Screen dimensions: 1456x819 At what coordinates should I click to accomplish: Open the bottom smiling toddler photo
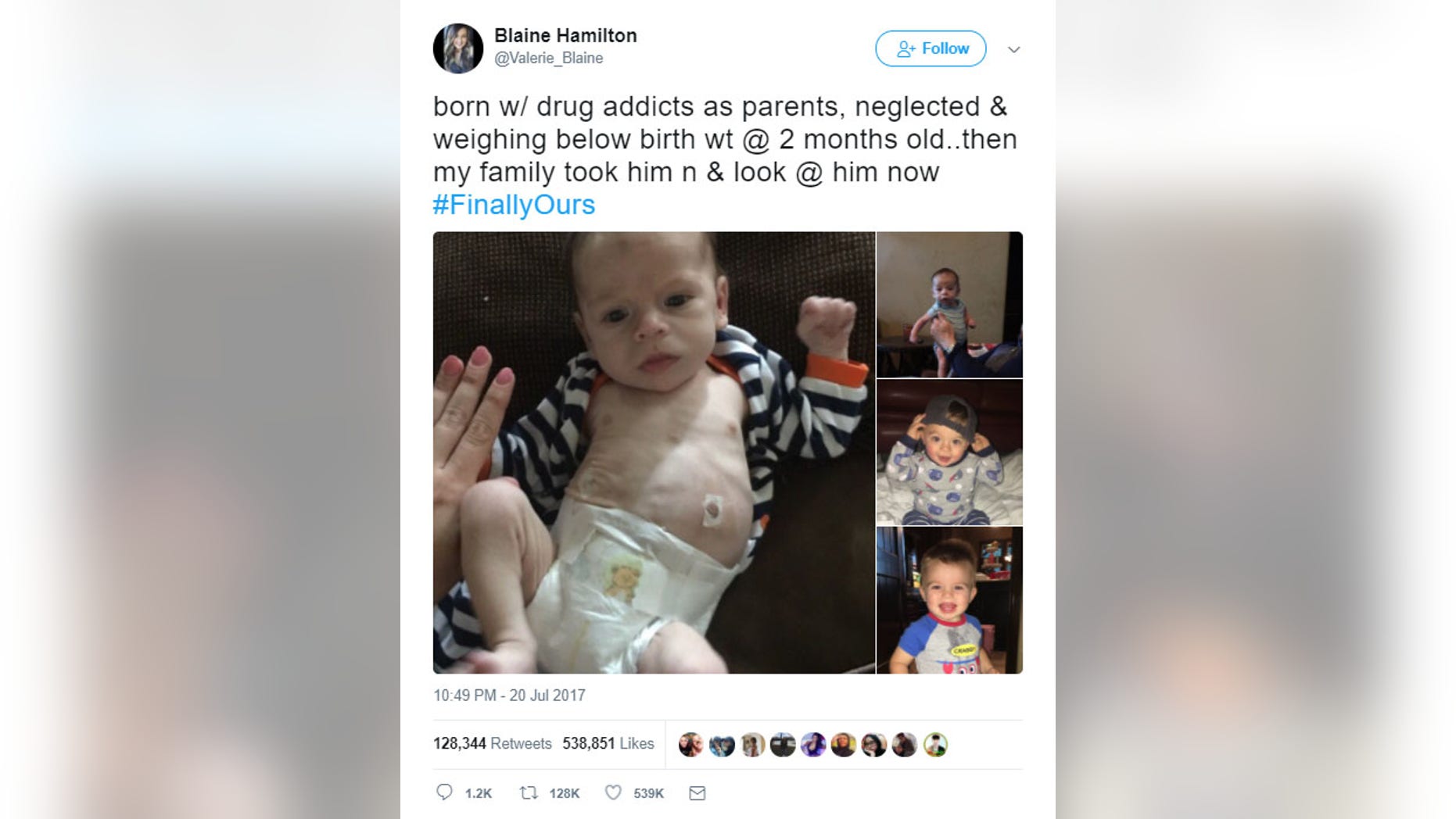coord(949,600)
